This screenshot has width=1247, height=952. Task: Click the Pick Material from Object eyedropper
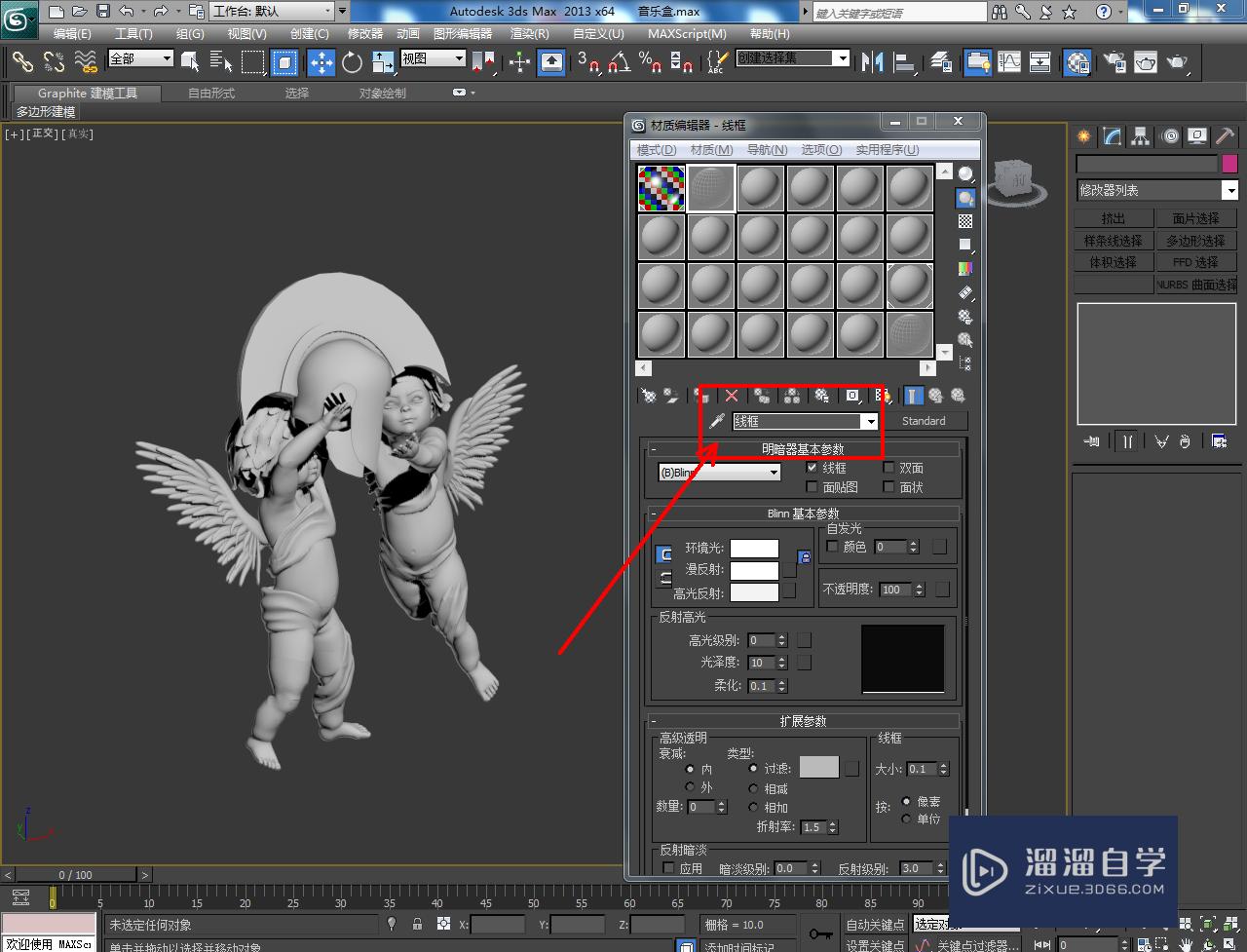[716, 421]
